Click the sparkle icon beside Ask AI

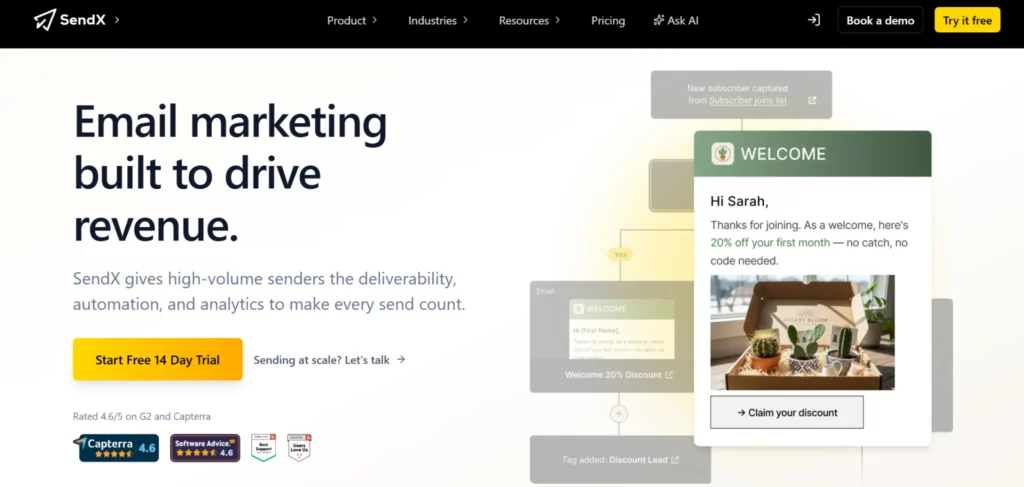tap(658, 20)
